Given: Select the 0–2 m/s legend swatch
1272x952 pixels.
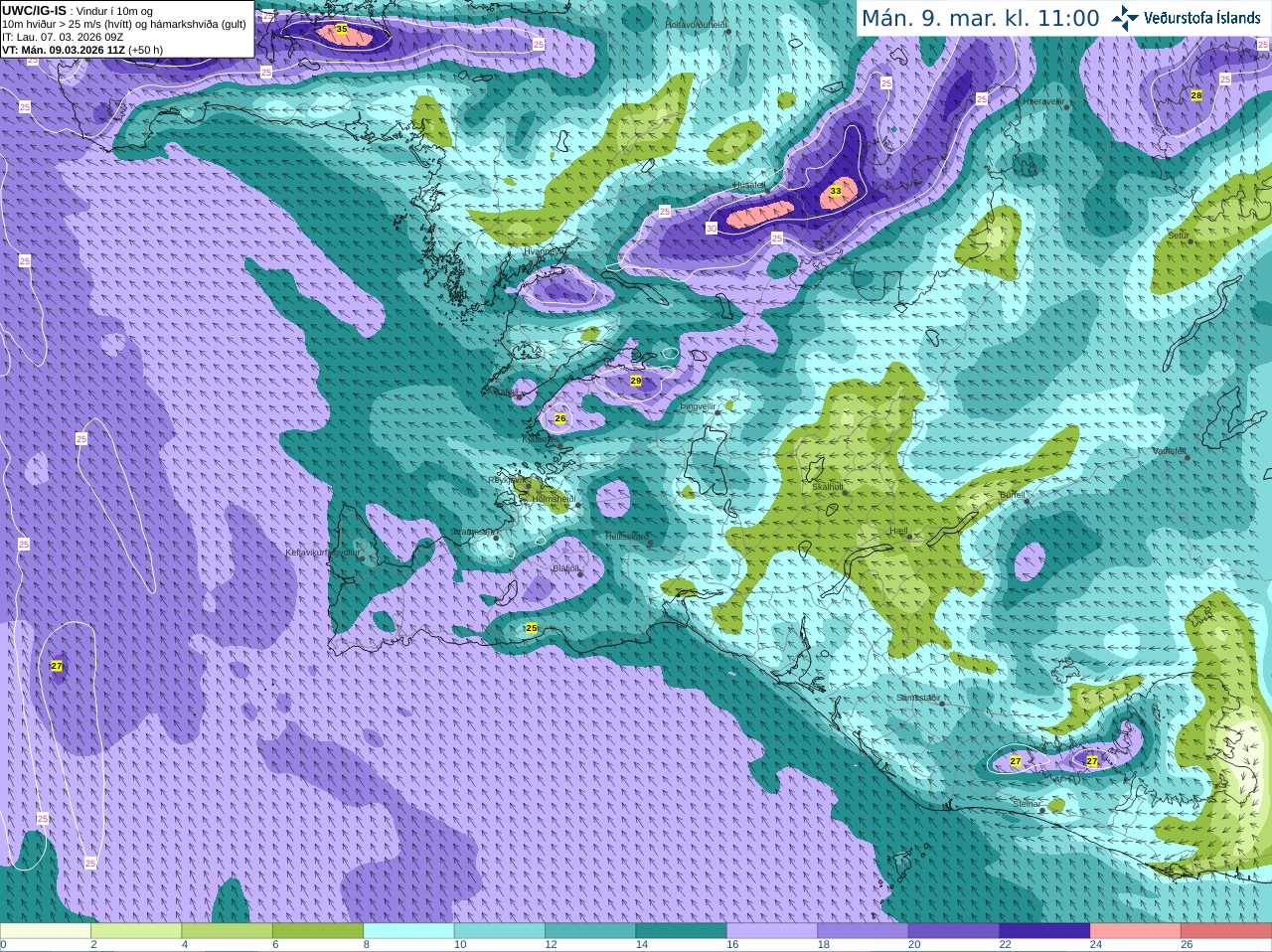Looking at the screenshot, I should click(x=46, y=931).
